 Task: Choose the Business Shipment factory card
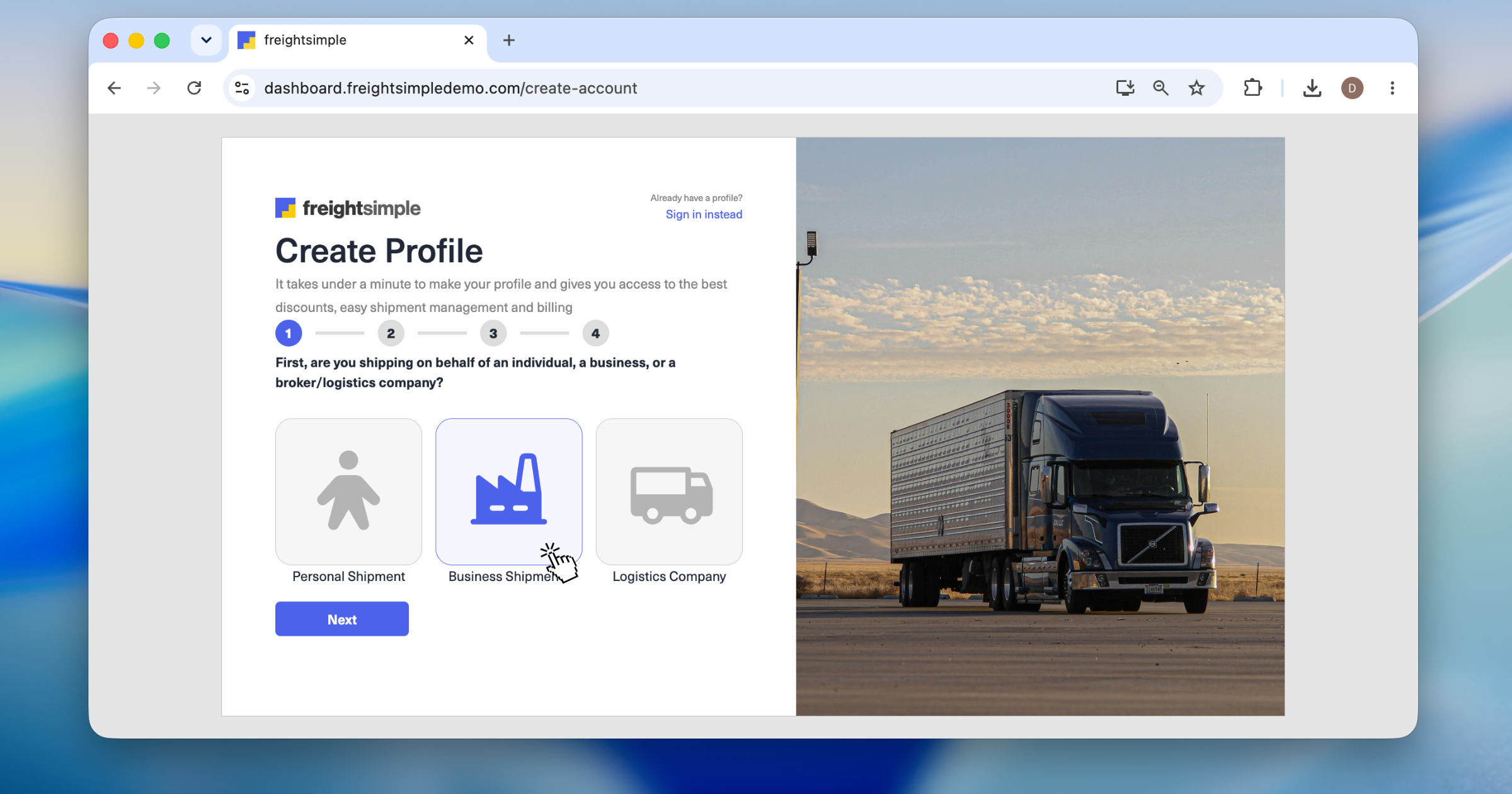509,492
